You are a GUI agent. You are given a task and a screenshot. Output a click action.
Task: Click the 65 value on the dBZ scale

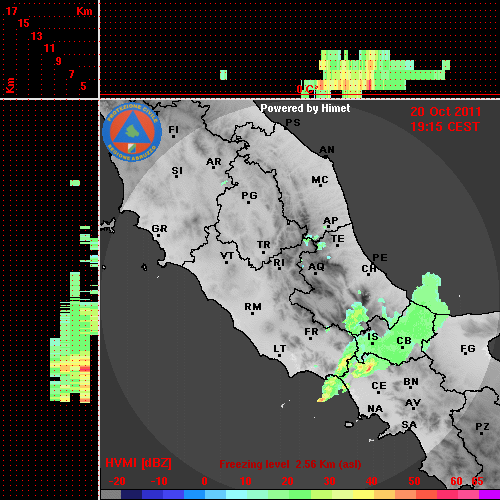click(477, 481)
